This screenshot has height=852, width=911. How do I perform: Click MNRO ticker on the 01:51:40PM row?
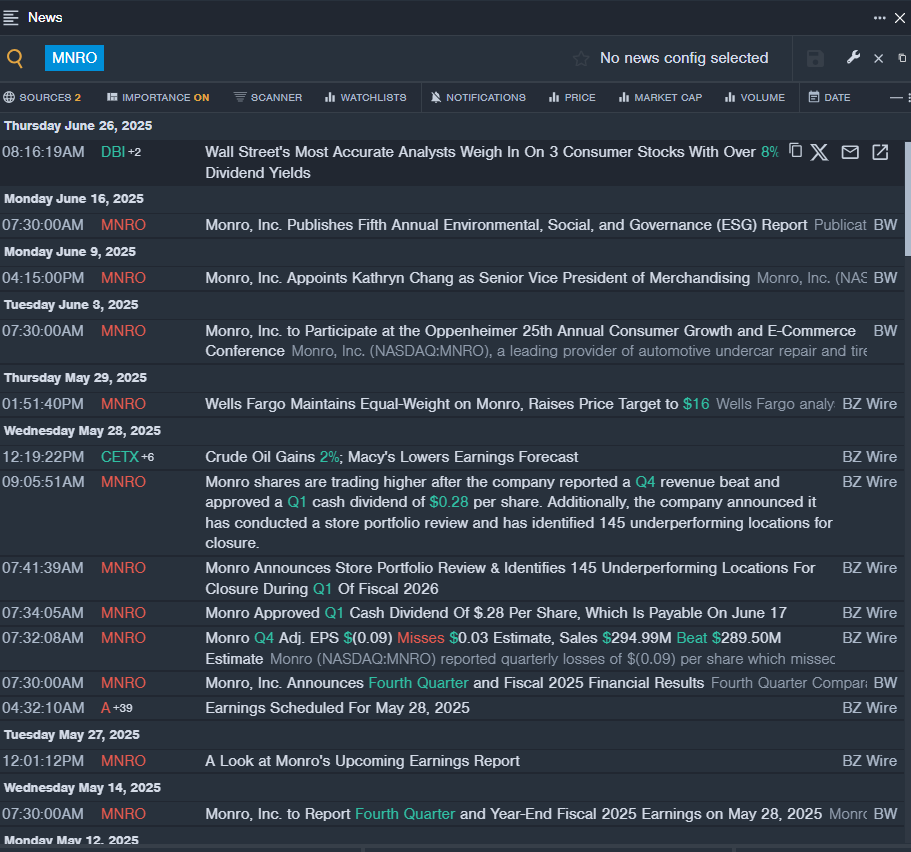pyautogui.click(x=123, y=404)
